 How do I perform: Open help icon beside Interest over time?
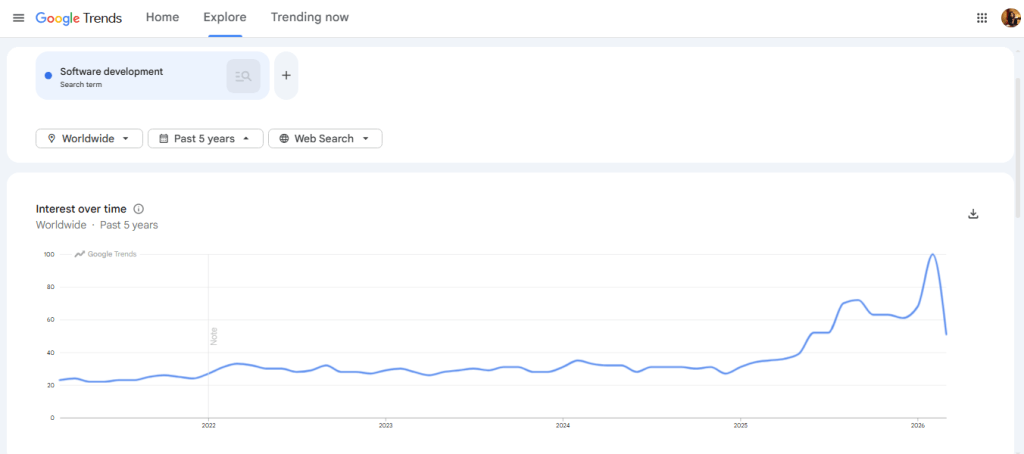pos(139,209)
